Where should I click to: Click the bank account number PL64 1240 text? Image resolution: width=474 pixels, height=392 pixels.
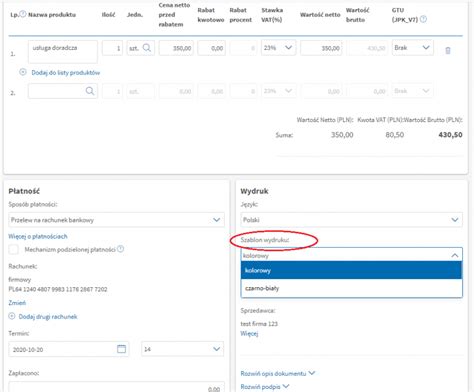(58, 289)
